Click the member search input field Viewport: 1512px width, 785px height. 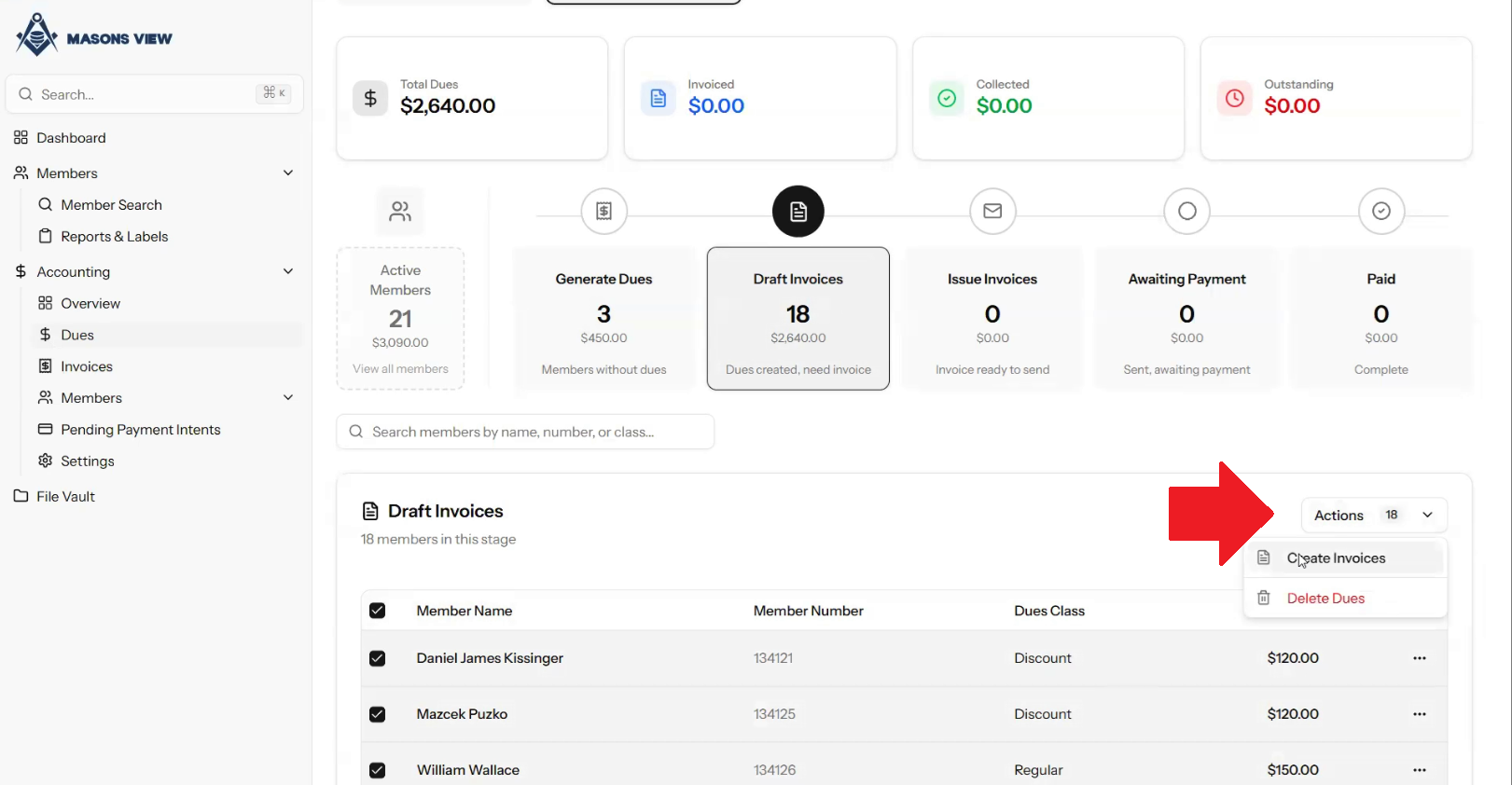tap(525, 432)
